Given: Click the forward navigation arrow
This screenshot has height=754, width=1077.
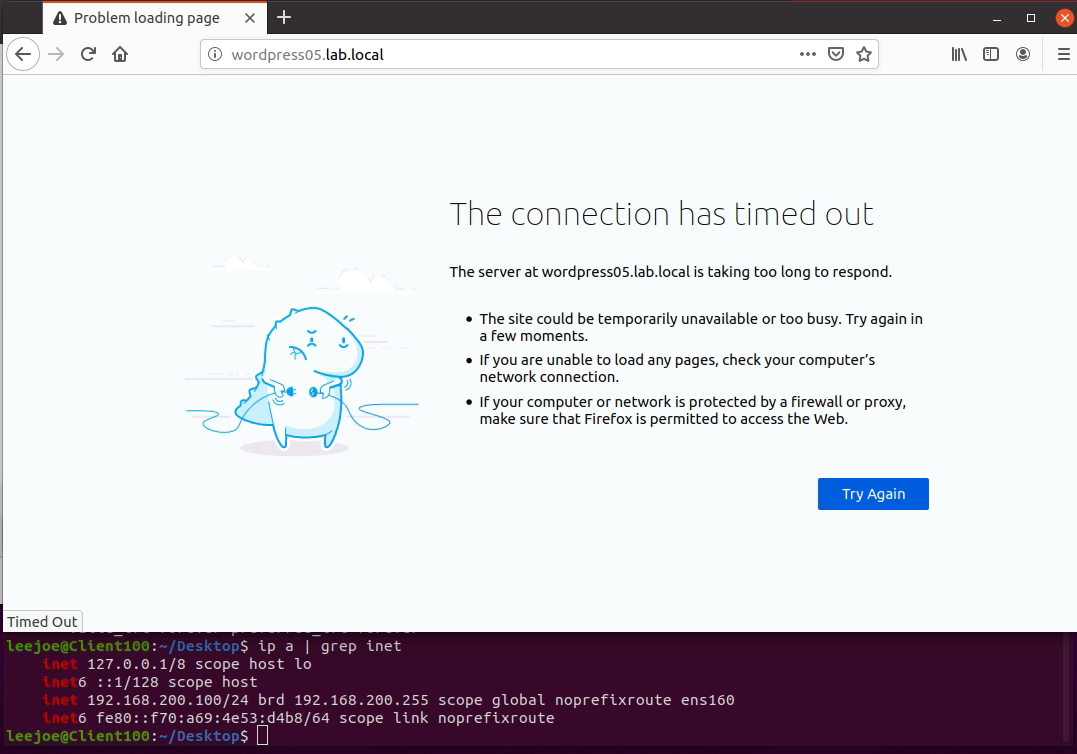Looking at the screenshot, I should click(56, 54).
